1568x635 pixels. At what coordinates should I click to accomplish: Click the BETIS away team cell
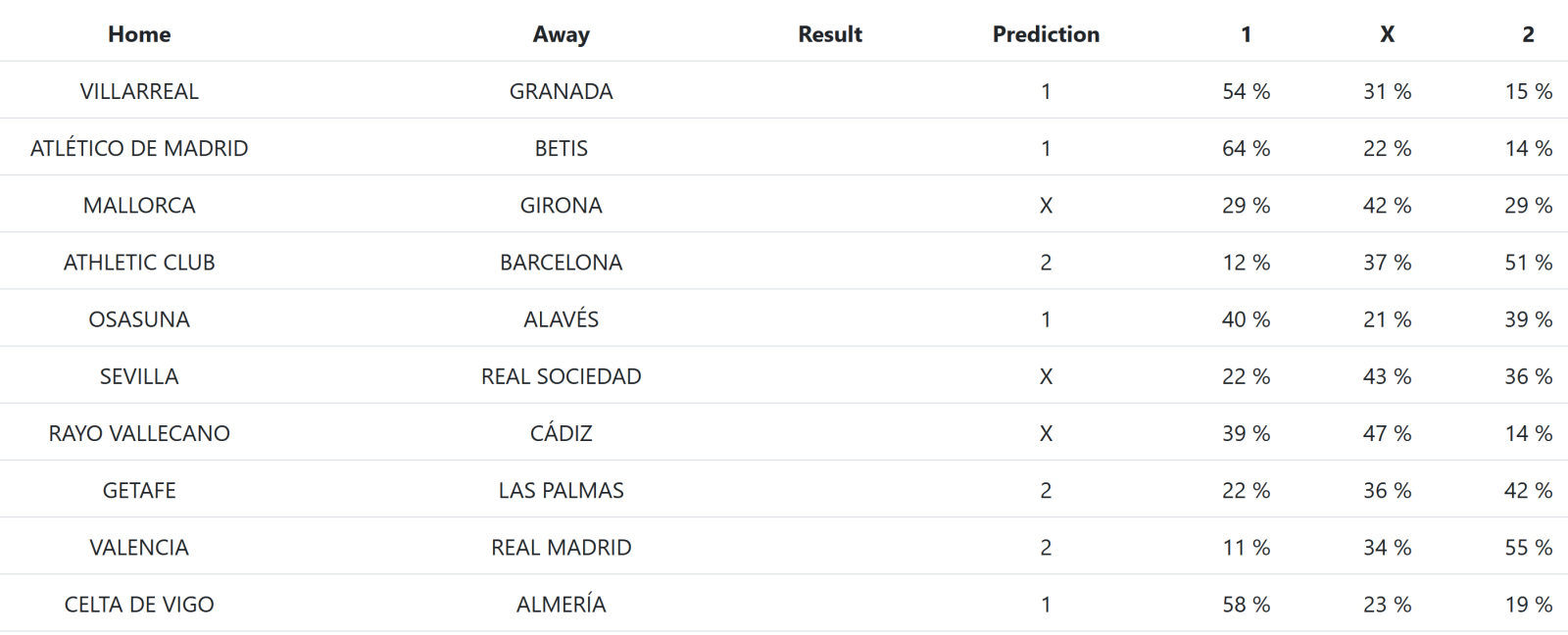point(561,148)
